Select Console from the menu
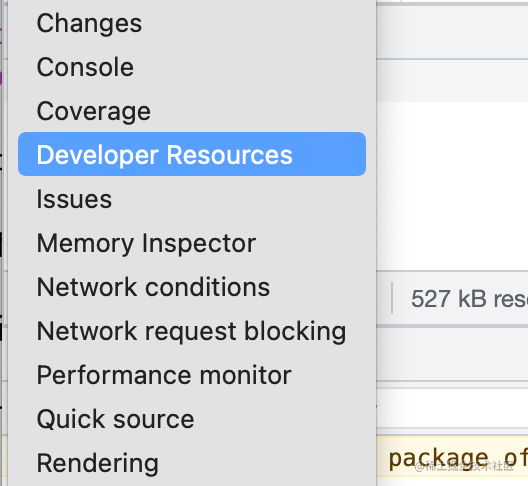Screen dimensions: 528x486 coord(85,67)
